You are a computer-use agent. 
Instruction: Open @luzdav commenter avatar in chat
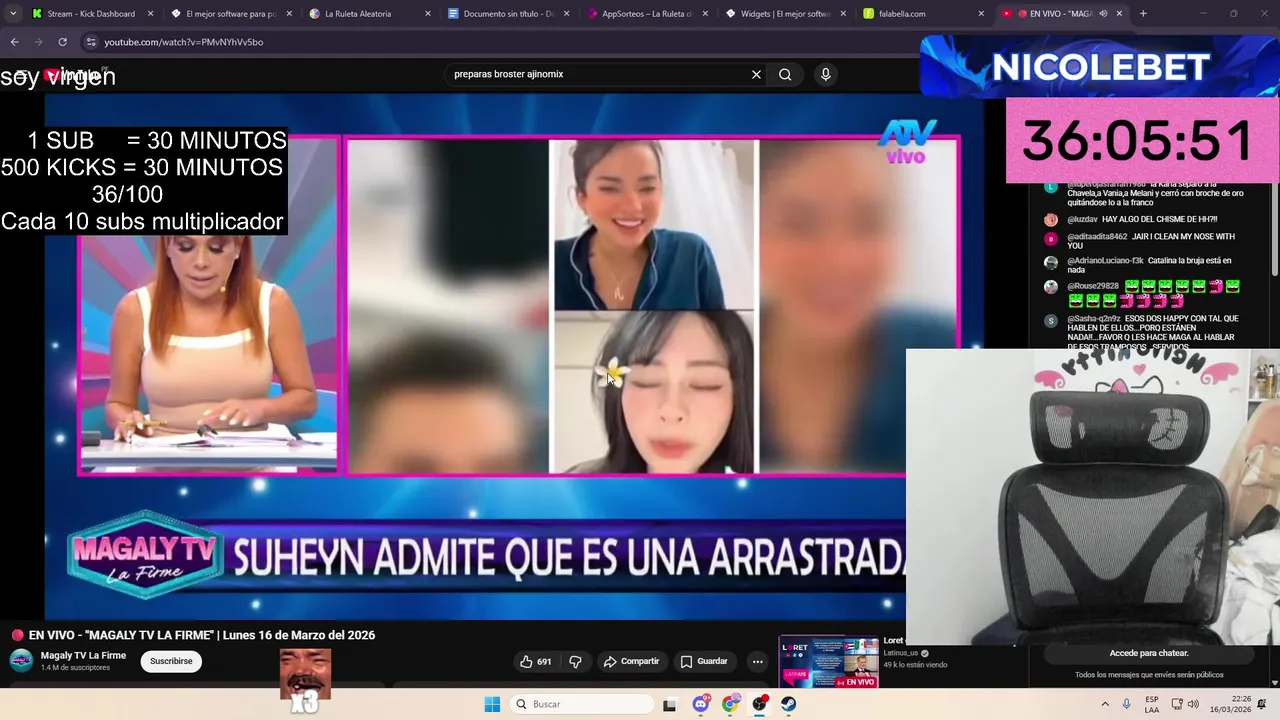1050,219
